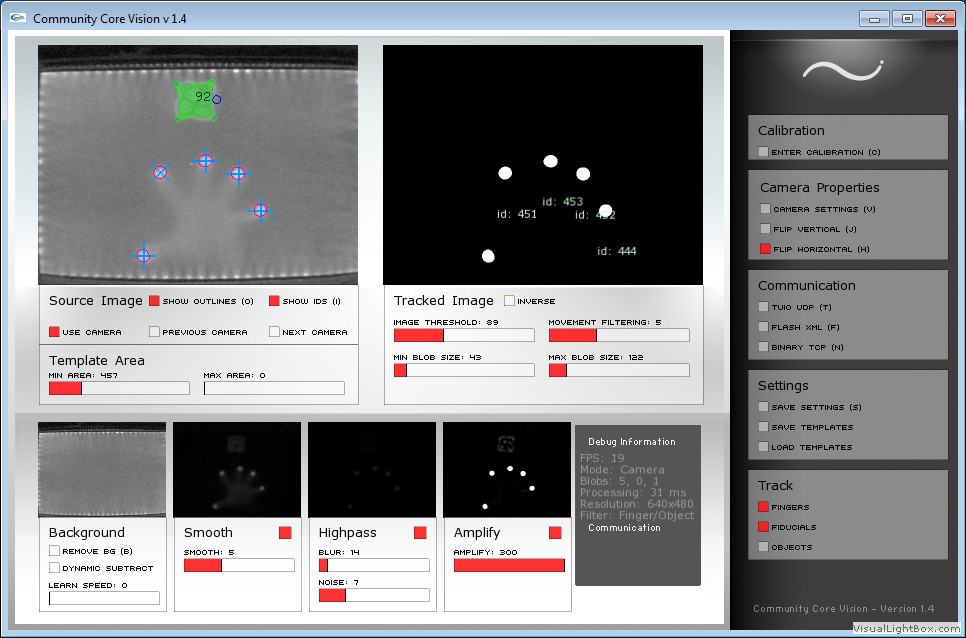Click the Min Blob Size slider
Image resolution: width=966 pixels, height=638 pixels.
pyautogui.click(x=464, y=370)
